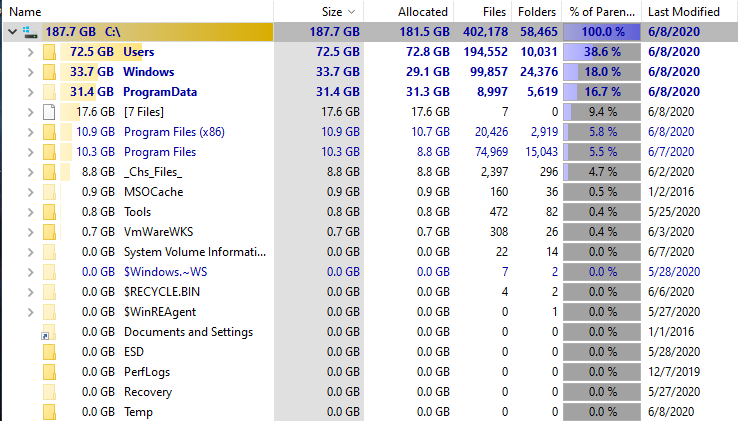Viewport: 738px width, 421px height.
Task: Click the _Chs_Files_ folder icon
Action: click(x=49, y=172)
